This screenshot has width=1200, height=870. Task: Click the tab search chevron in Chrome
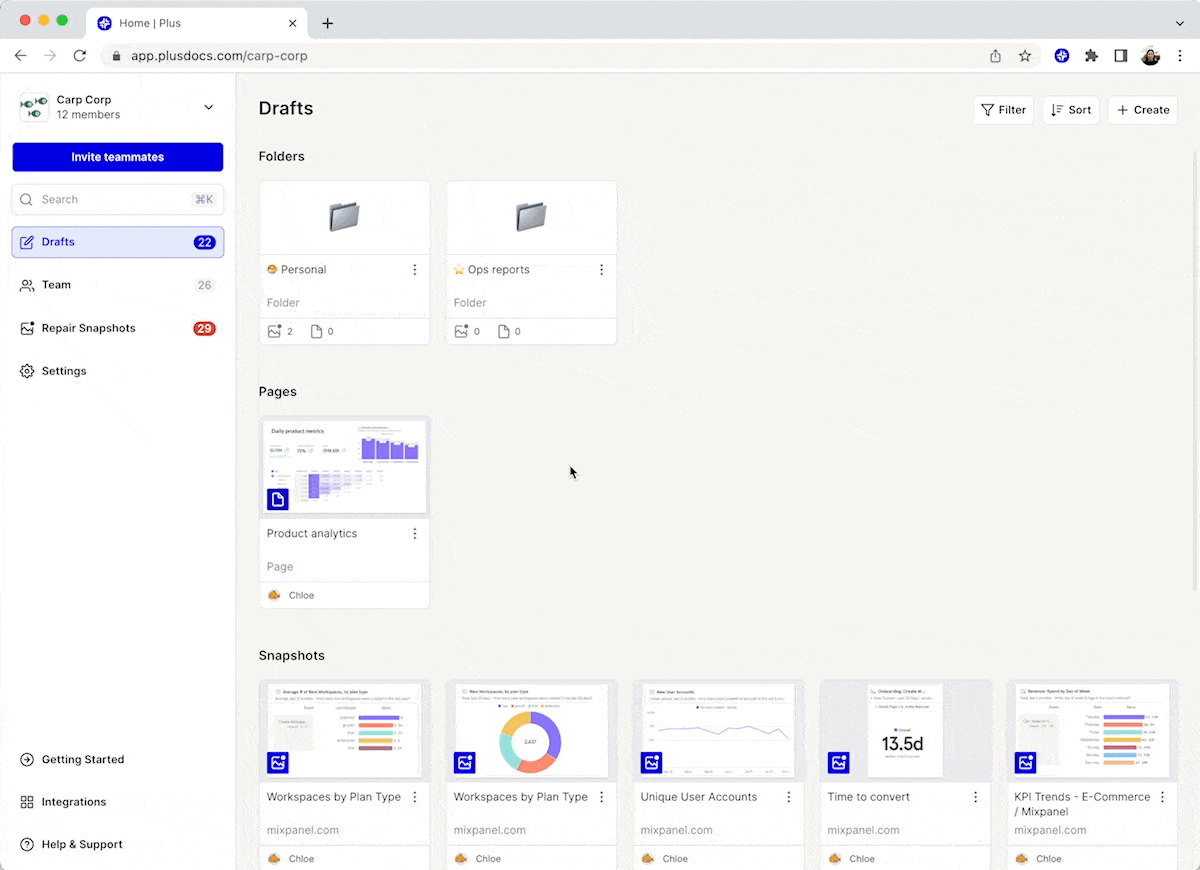[1179, 23]
